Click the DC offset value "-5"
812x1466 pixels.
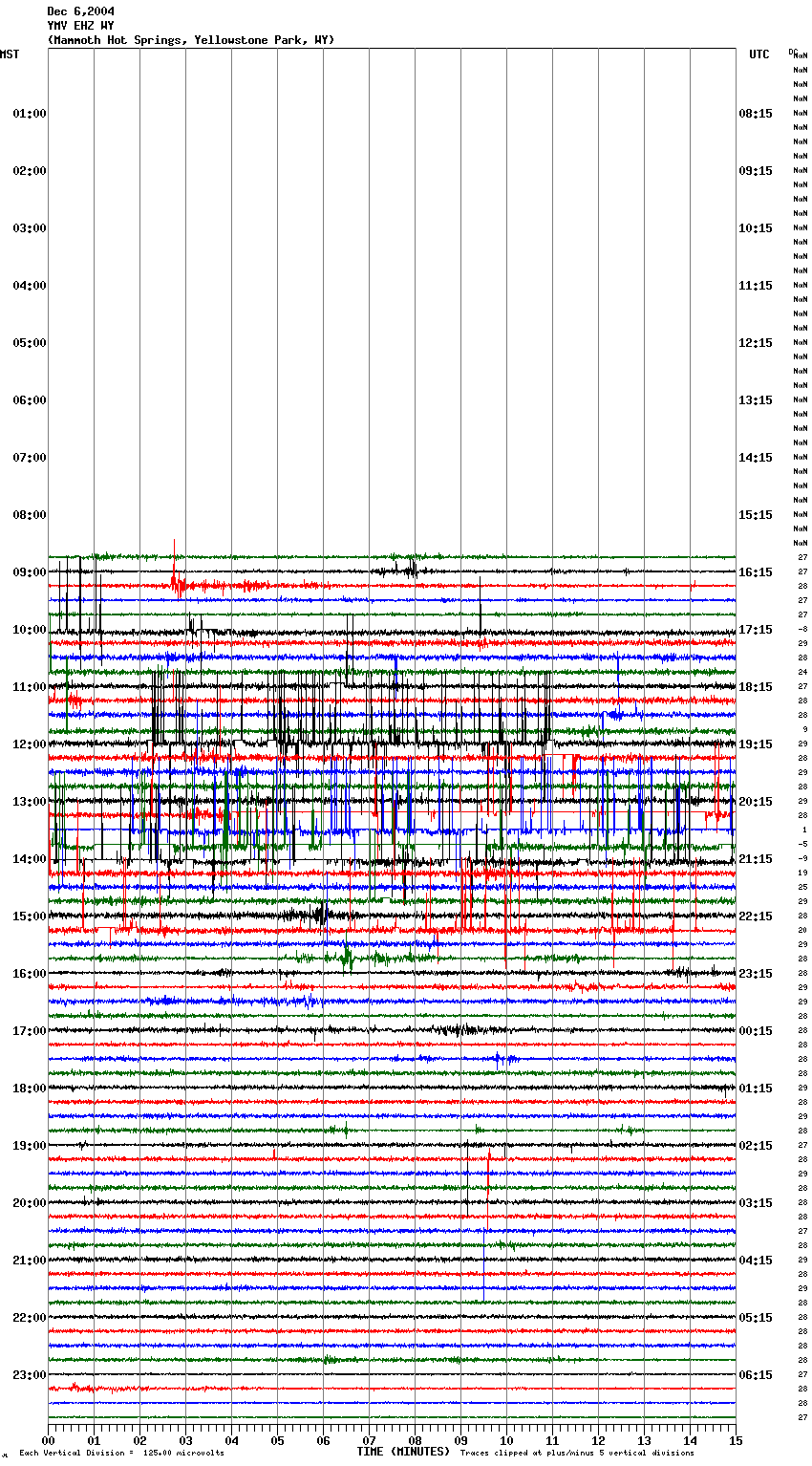pyautogui.click(x=802, y=845)
